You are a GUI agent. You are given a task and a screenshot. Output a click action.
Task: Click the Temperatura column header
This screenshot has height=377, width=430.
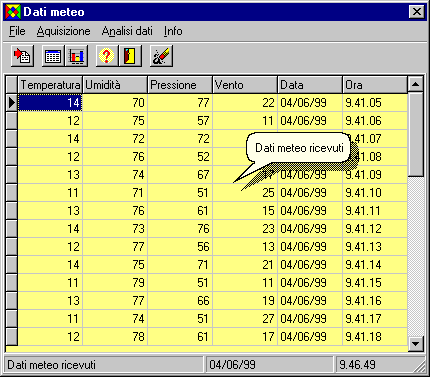50,85
